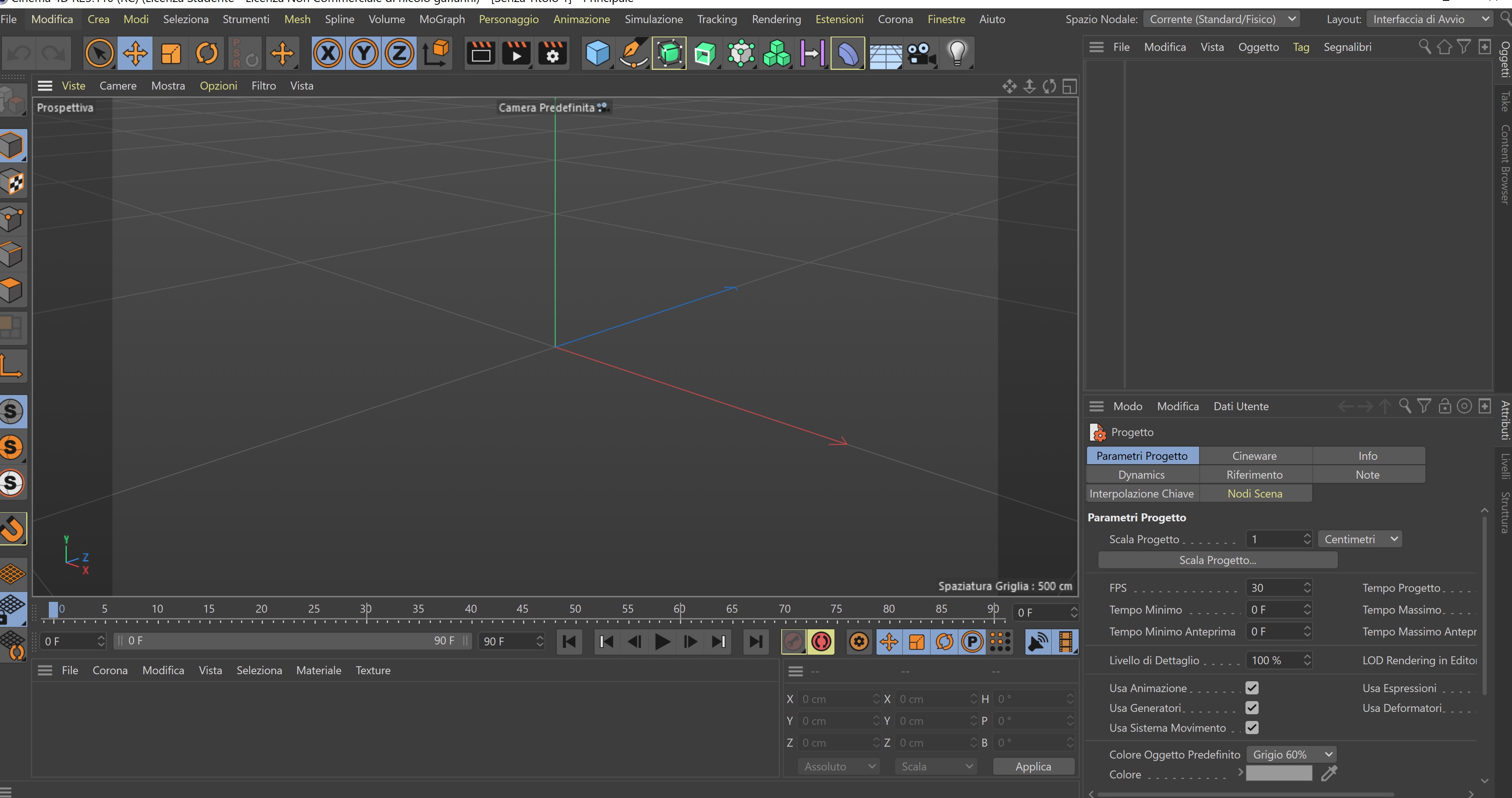The image size is (1512, 798).
Task: Click the Record Active Objects keyframe button
Action: click(x=793, y=641)
